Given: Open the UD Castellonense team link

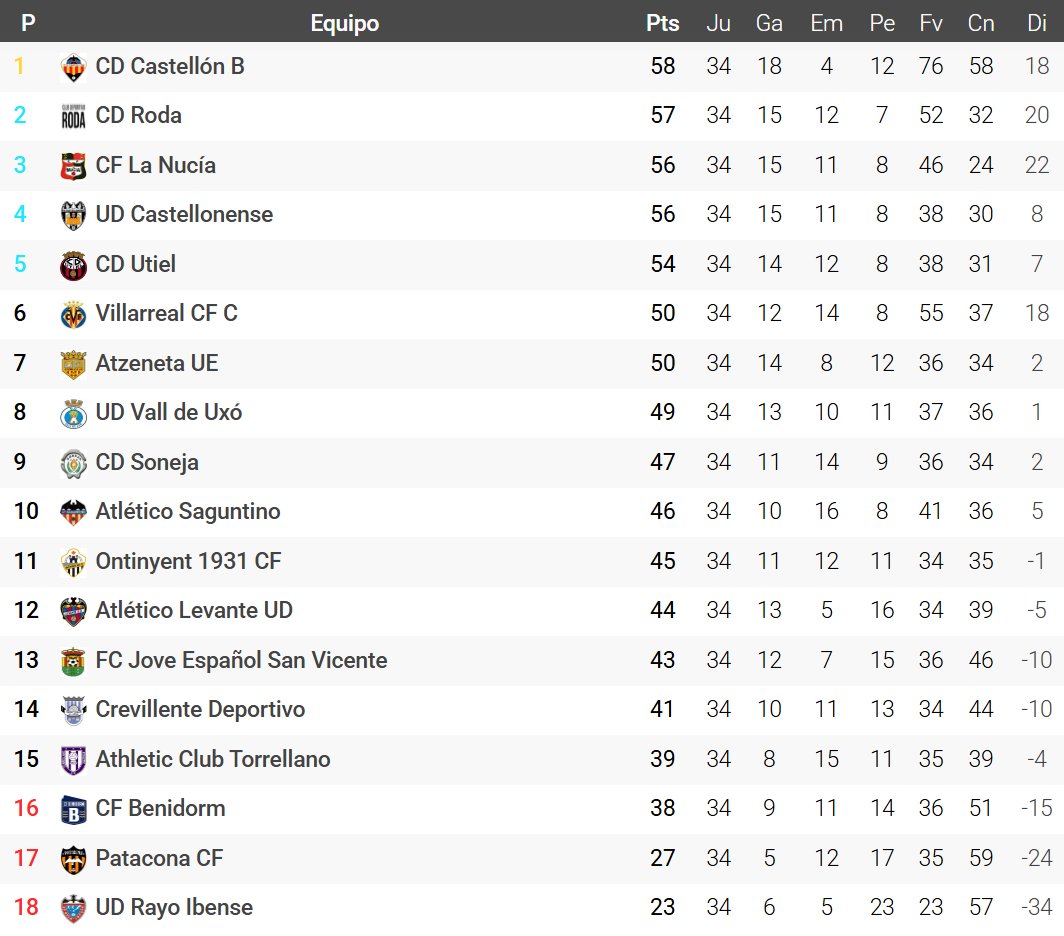Looking at the screenshot, I should point(184,215).
